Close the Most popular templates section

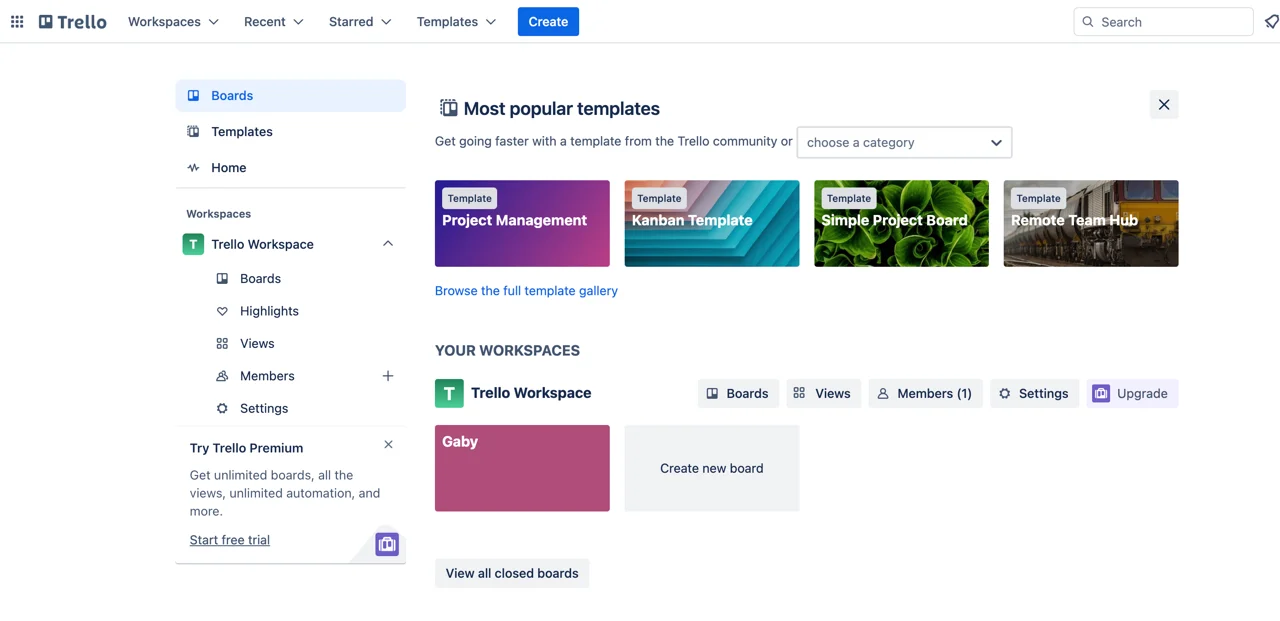1164,104
